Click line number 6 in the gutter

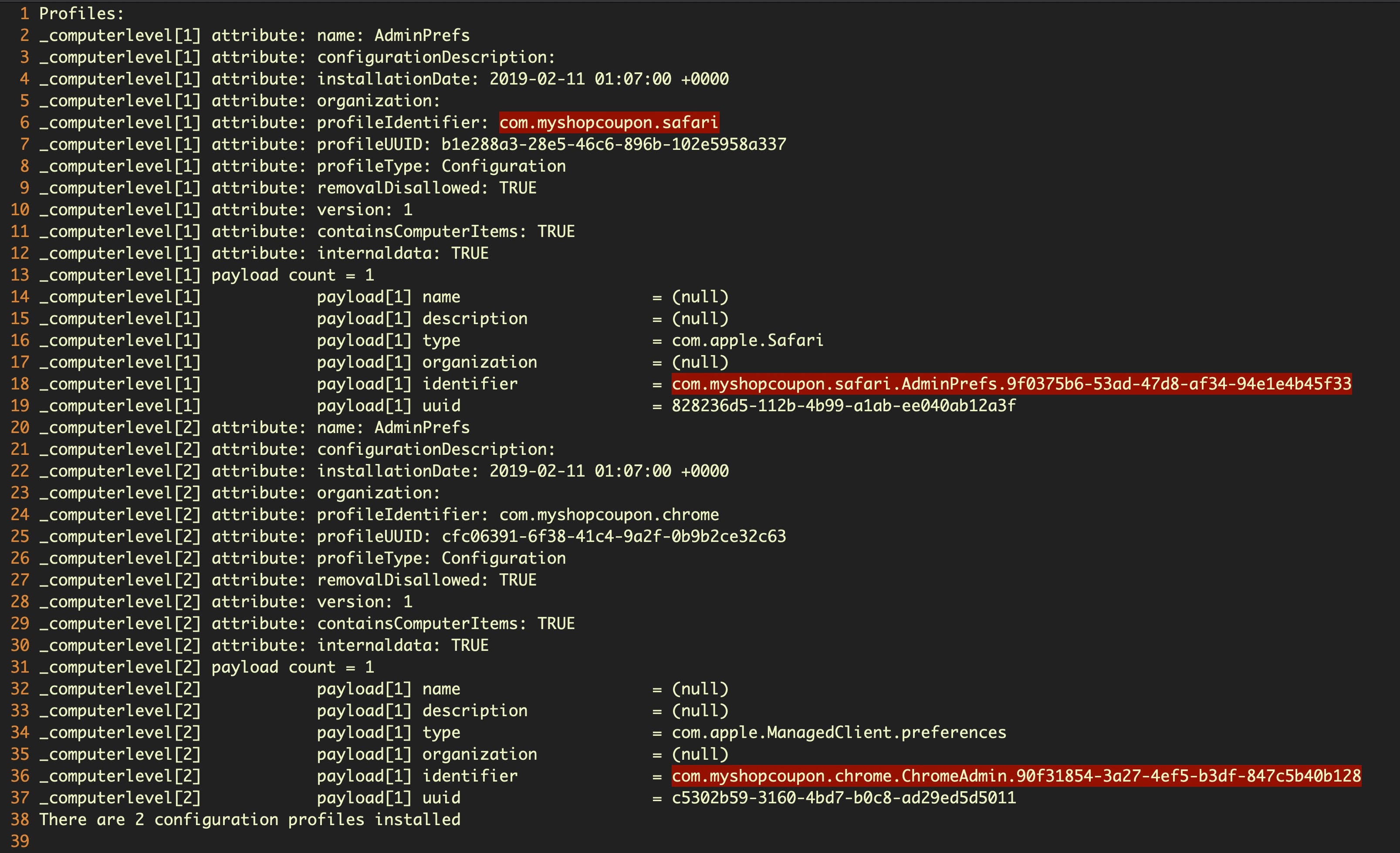(x=24, y=123)
